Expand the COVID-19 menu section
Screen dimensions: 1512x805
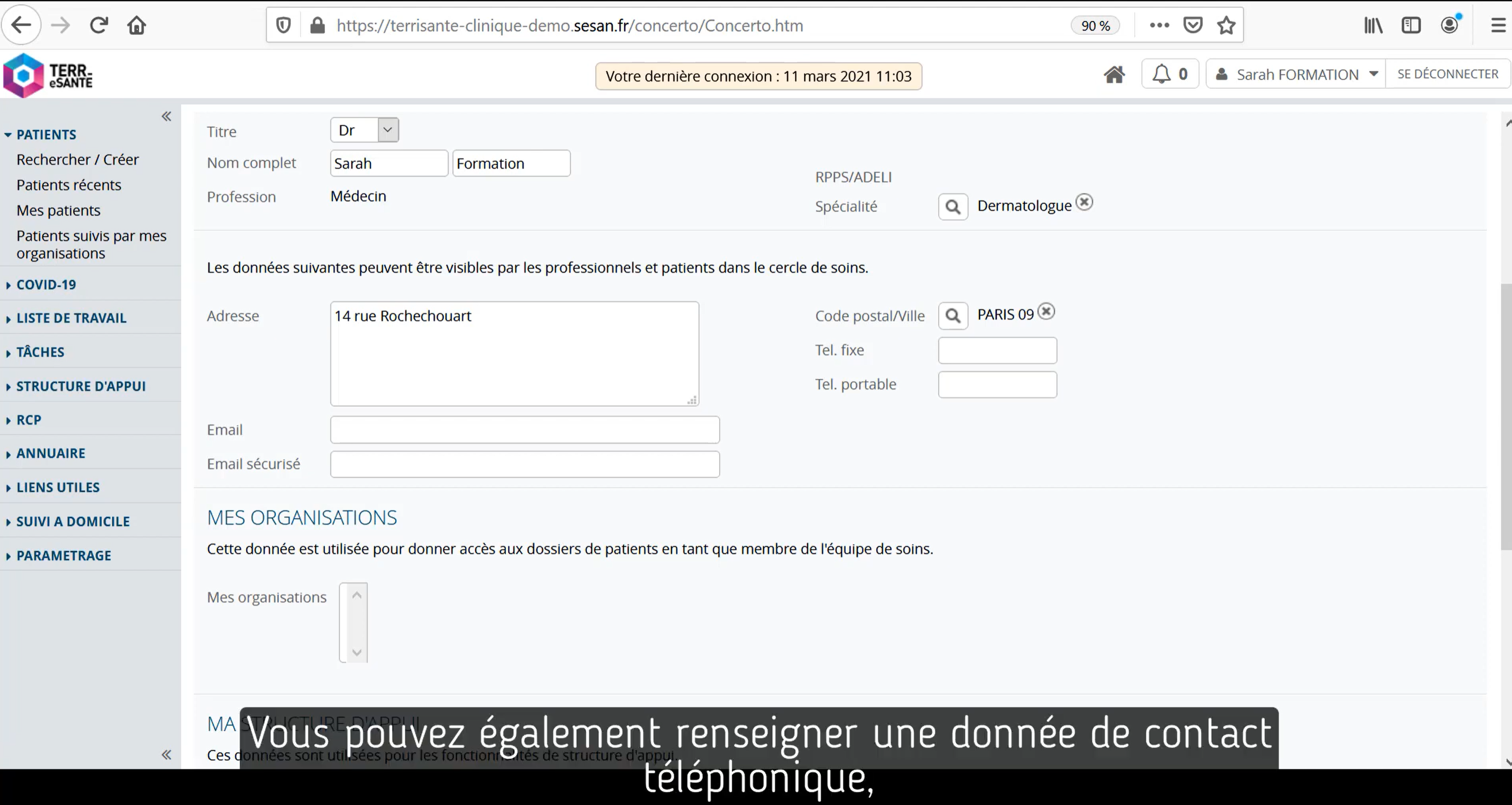click(x=46, y=285)
